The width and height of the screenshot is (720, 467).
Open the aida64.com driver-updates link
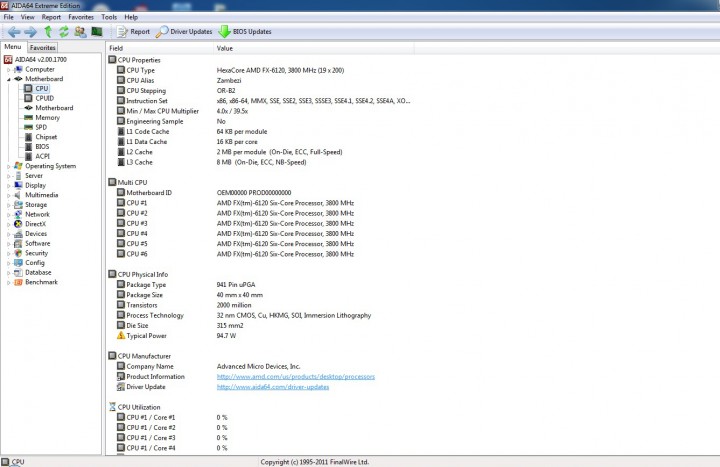point(273,387)
